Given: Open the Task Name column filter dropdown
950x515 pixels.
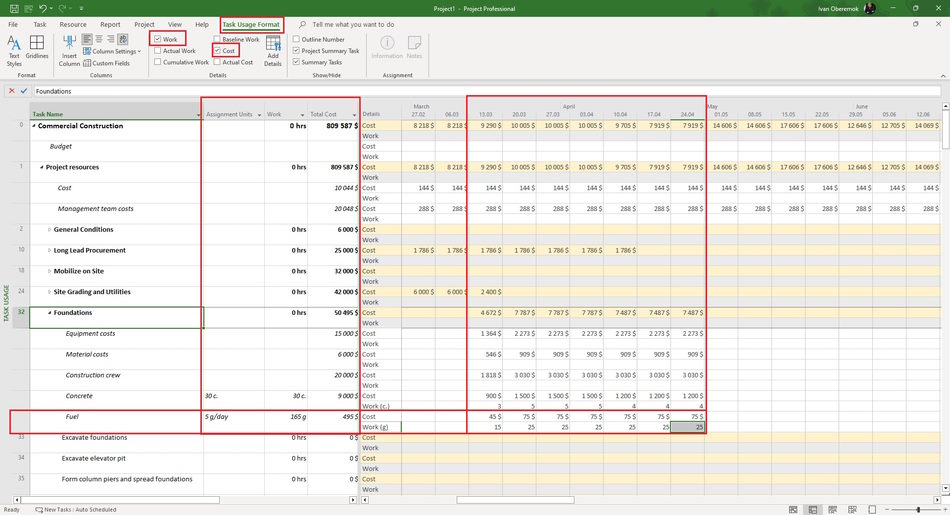Looking at the screenshot, I should pos(198,115).
